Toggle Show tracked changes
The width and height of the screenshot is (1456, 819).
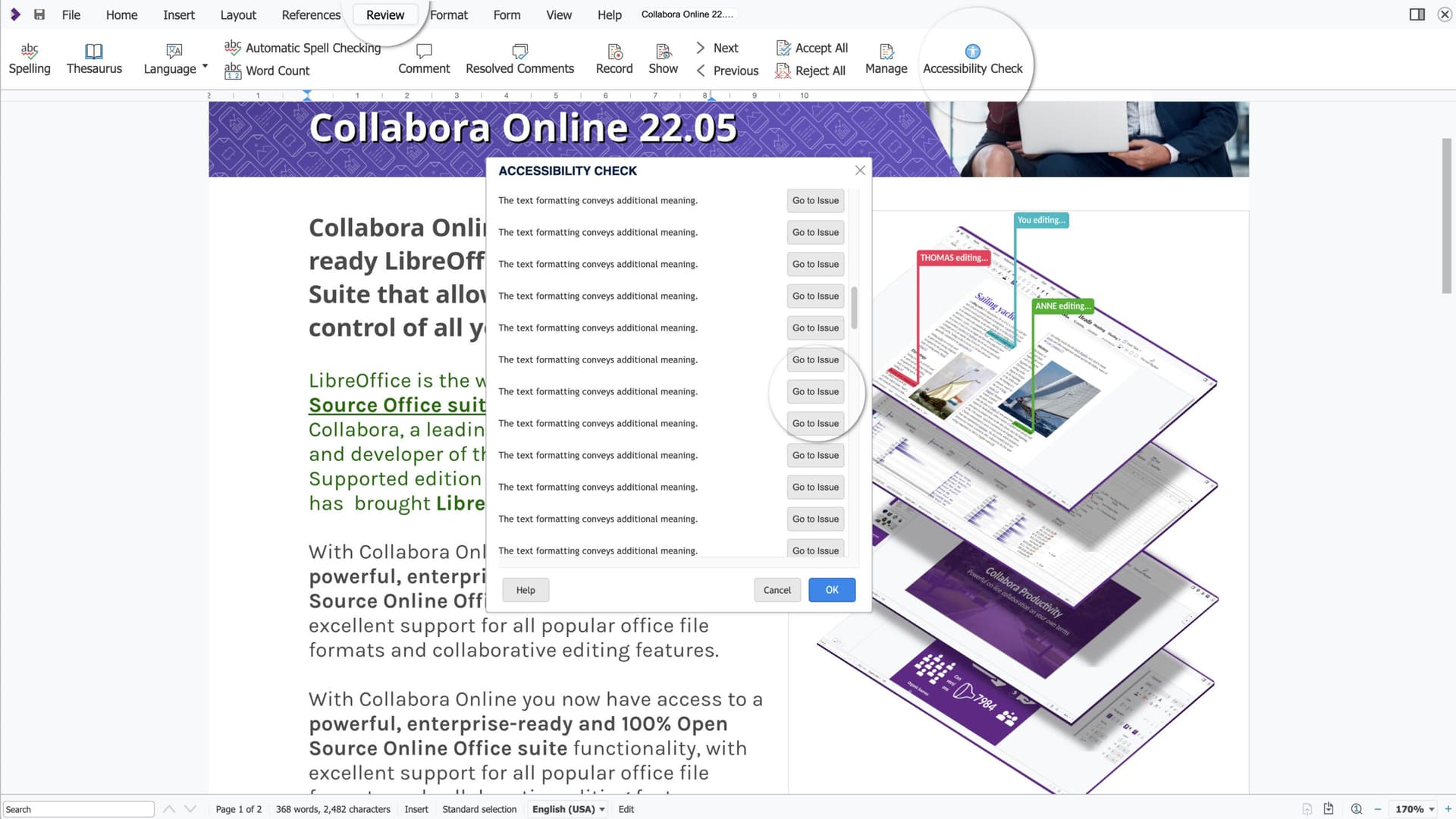coord(664,58)
